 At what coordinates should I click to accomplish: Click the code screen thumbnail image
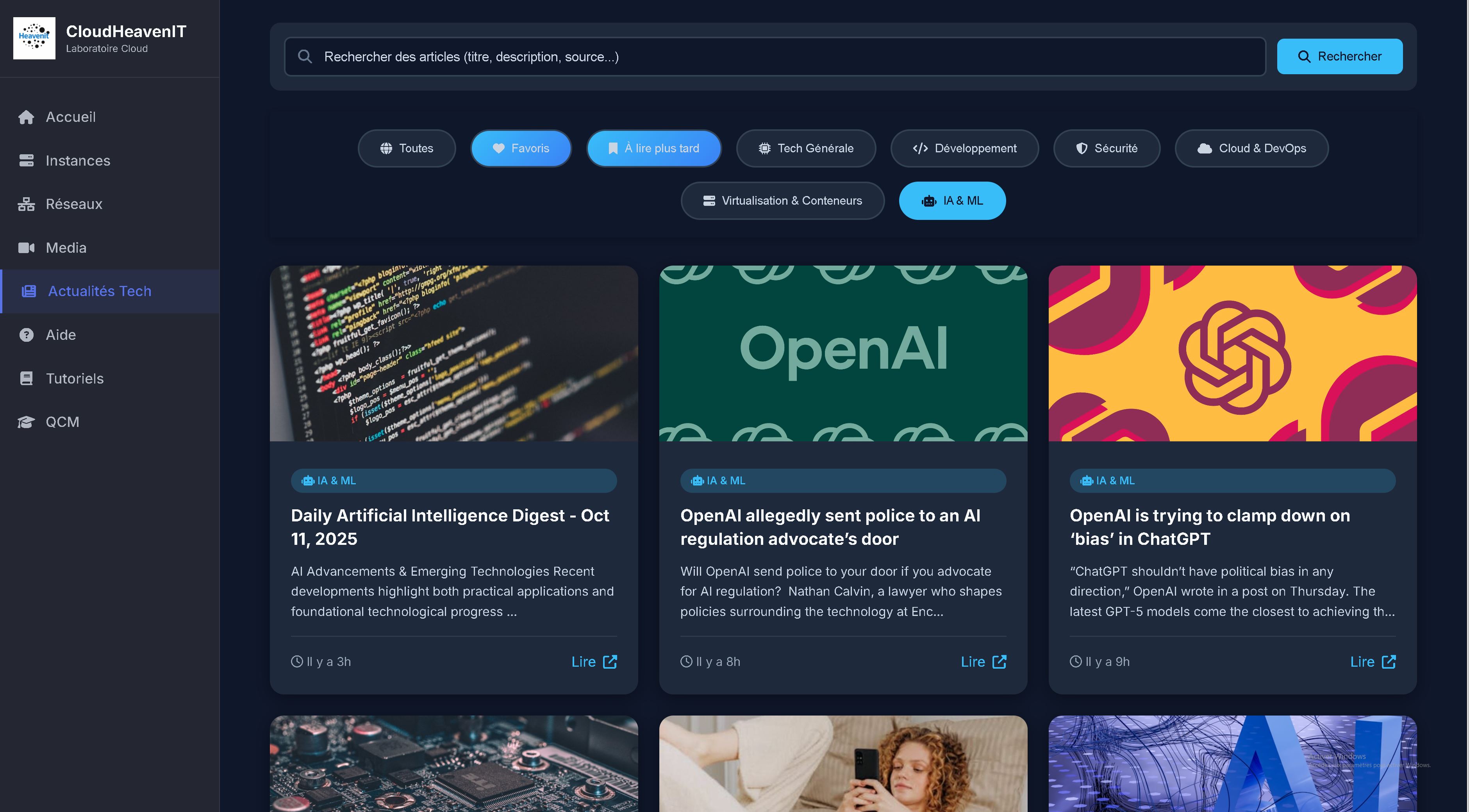[x=454, y=353]
